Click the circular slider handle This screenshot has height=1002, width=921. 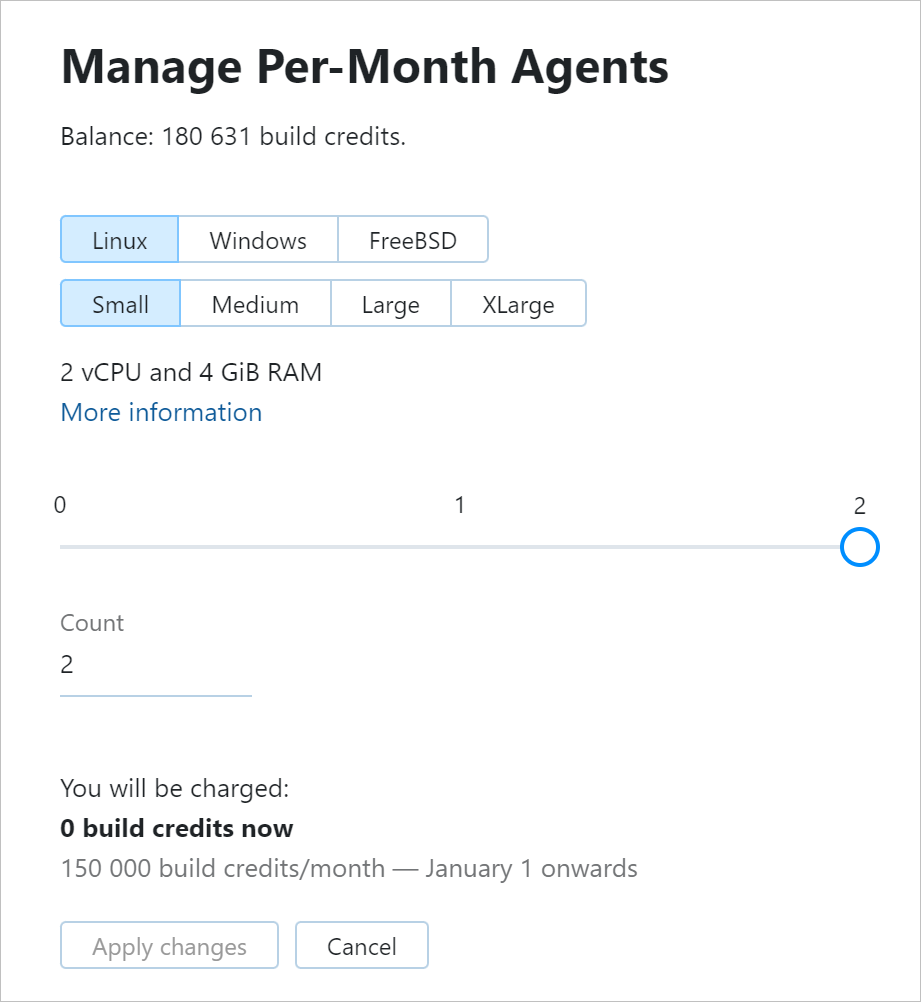(859, 547)
